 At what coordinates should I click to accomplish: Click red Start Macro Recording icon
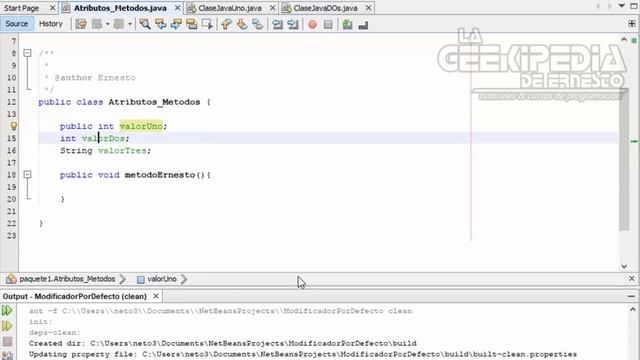pos(313,24)
